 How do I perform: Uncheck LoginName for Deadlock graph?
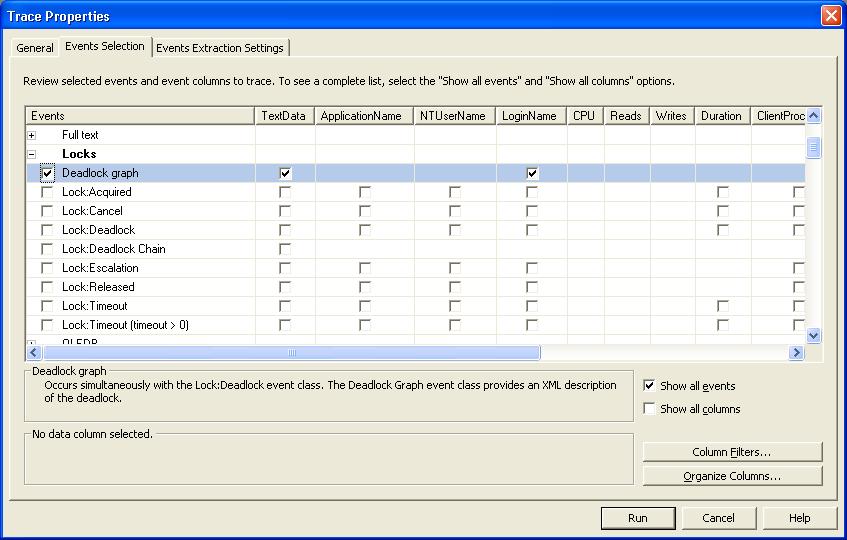coord(532,173)
